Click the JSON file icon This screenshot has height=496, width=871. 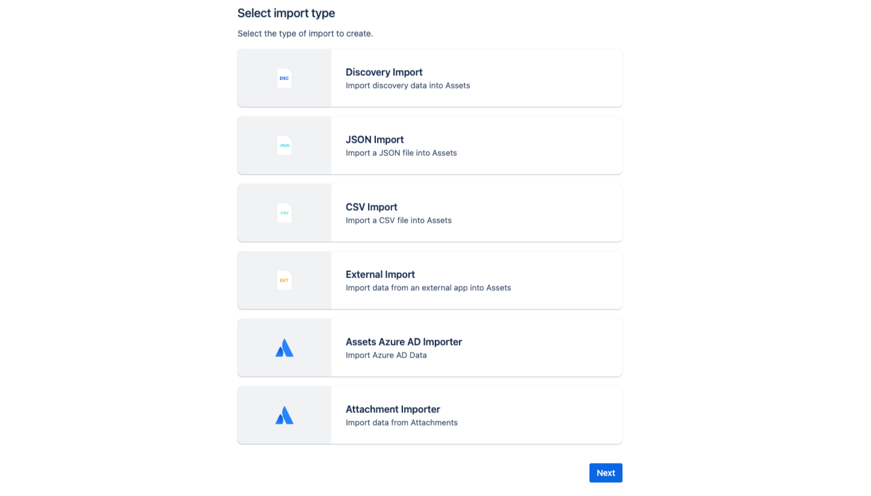click(x=284, y=145)
